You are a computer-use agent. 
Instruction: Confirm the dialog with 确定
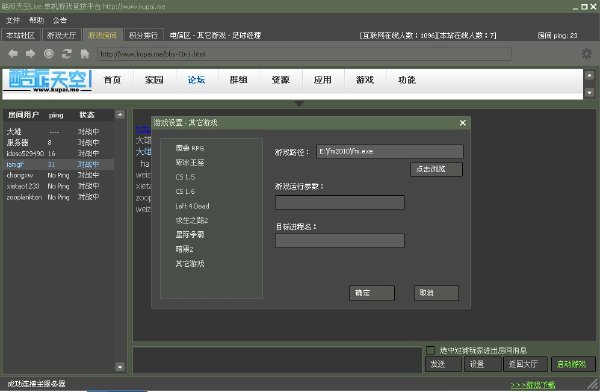coord(372,293)
